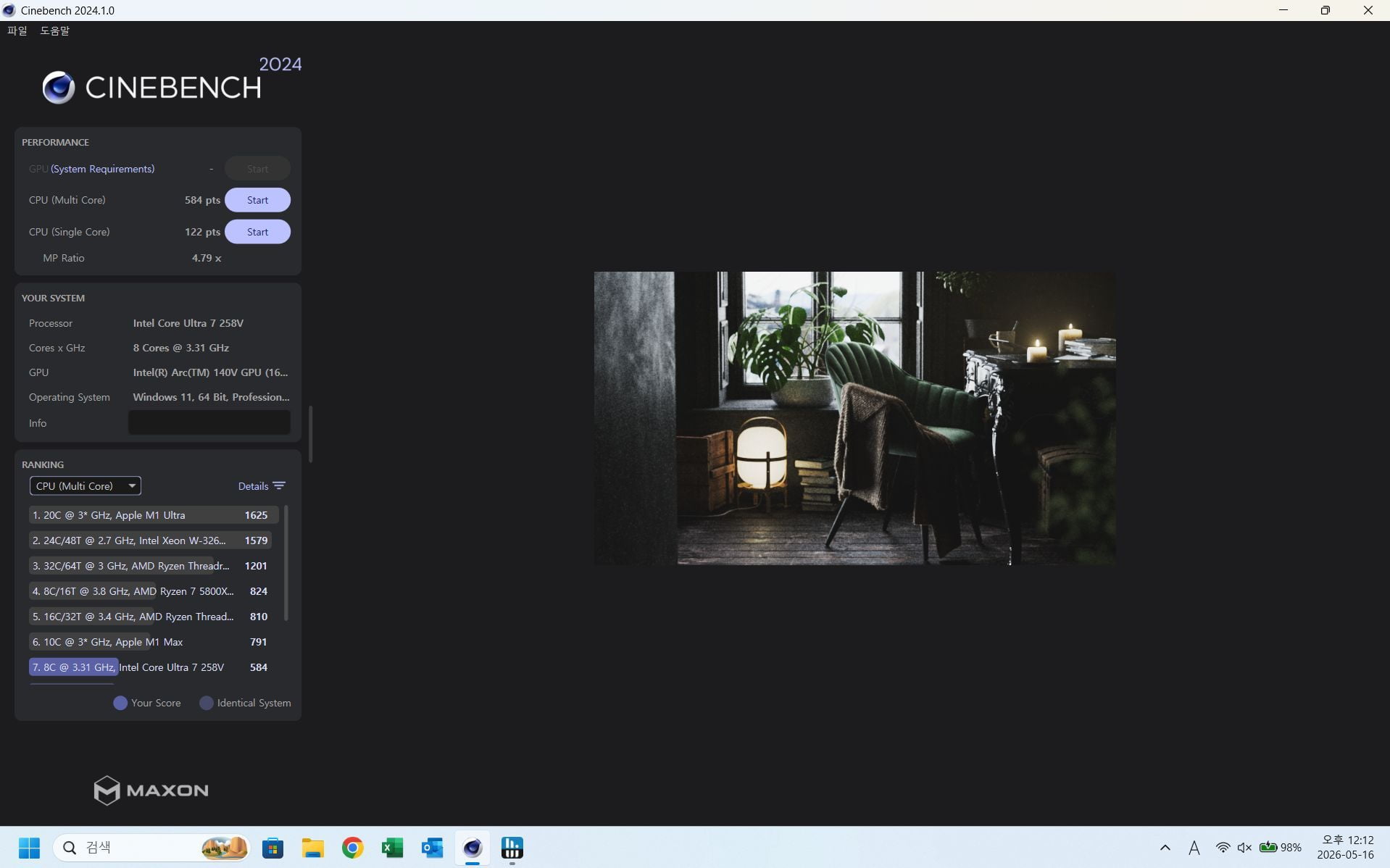1390x868 pixels.
Task: Select the Intel Core Ultra 7 258V ranking row
Action: point(150,667)
